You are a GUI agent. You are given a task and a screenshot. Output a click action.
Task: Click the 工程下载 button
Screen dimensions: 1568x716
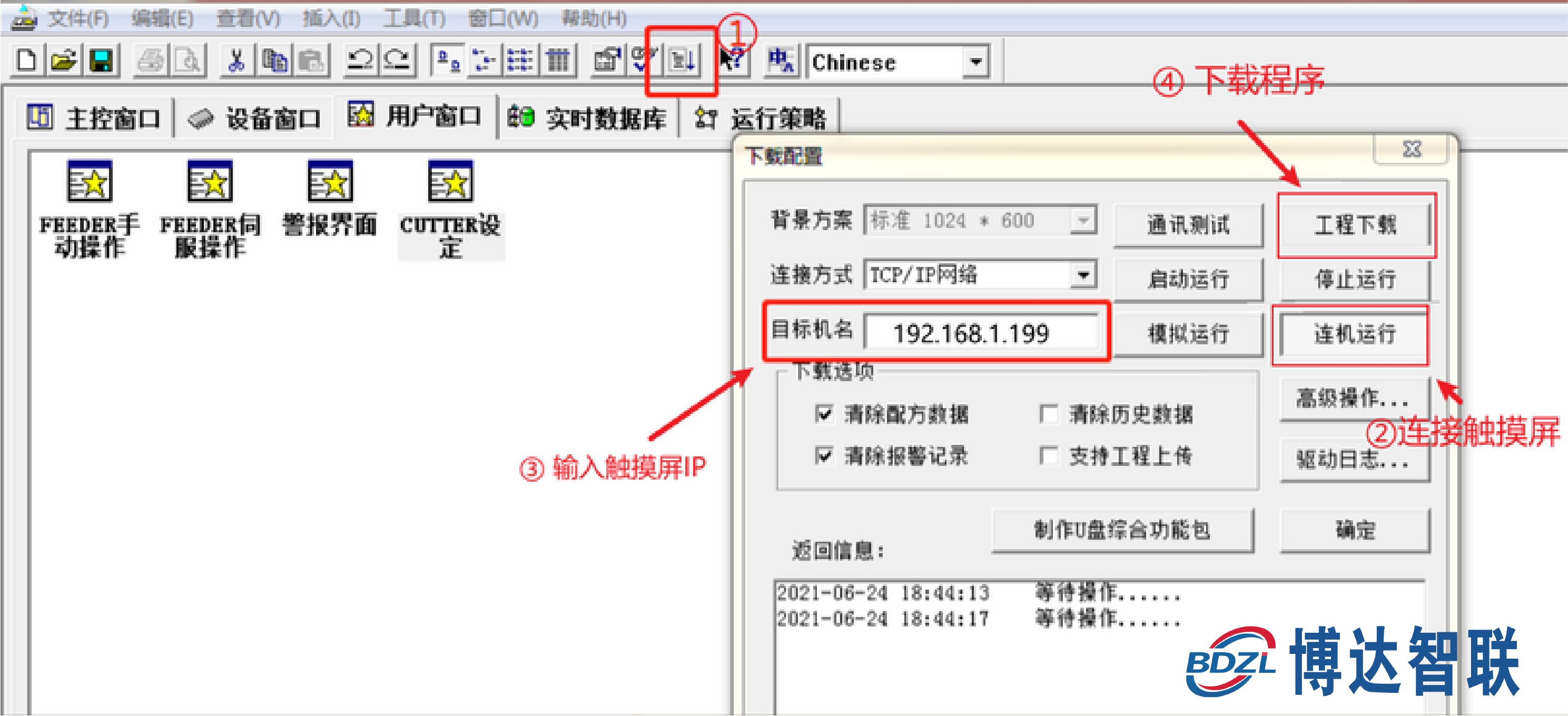[1355, 225]
